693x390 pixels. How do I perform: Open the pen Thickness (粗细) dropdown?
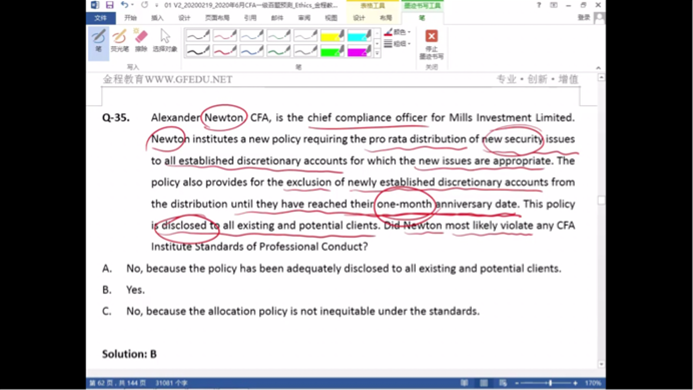pyautogui.click(x=397, y=43)
